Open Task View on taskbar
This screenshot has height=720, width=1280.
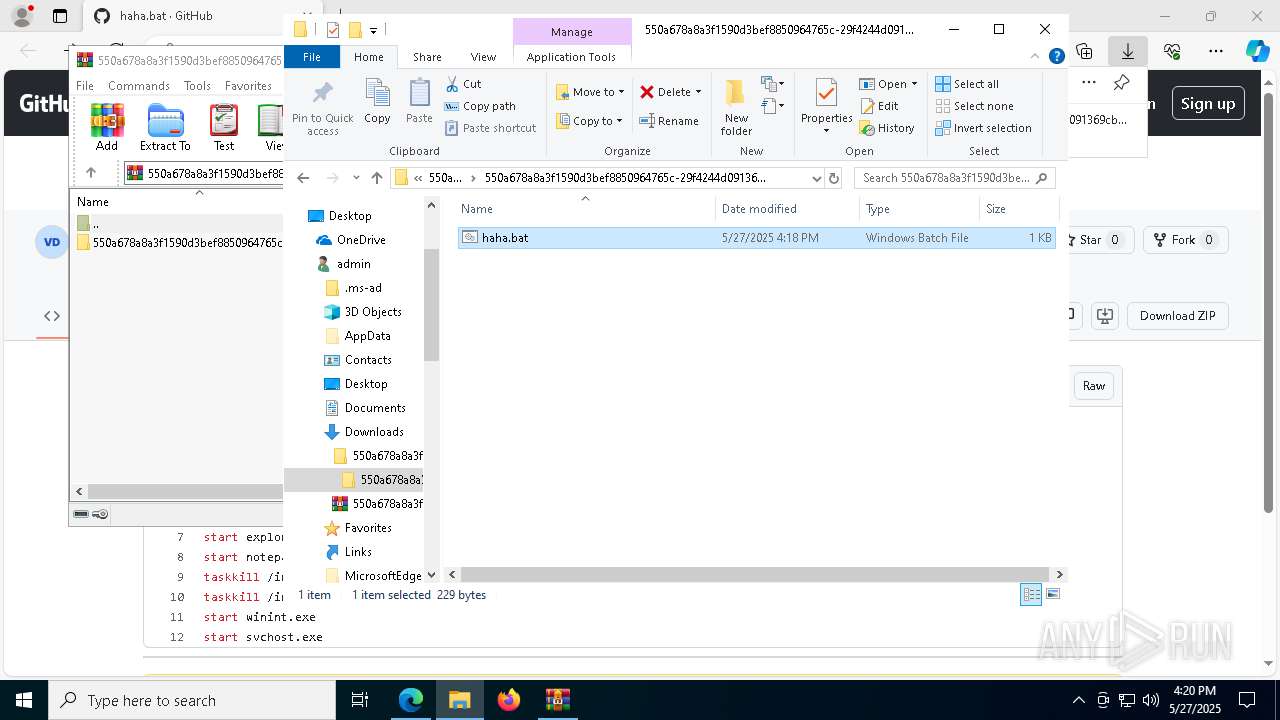(361, 700)
